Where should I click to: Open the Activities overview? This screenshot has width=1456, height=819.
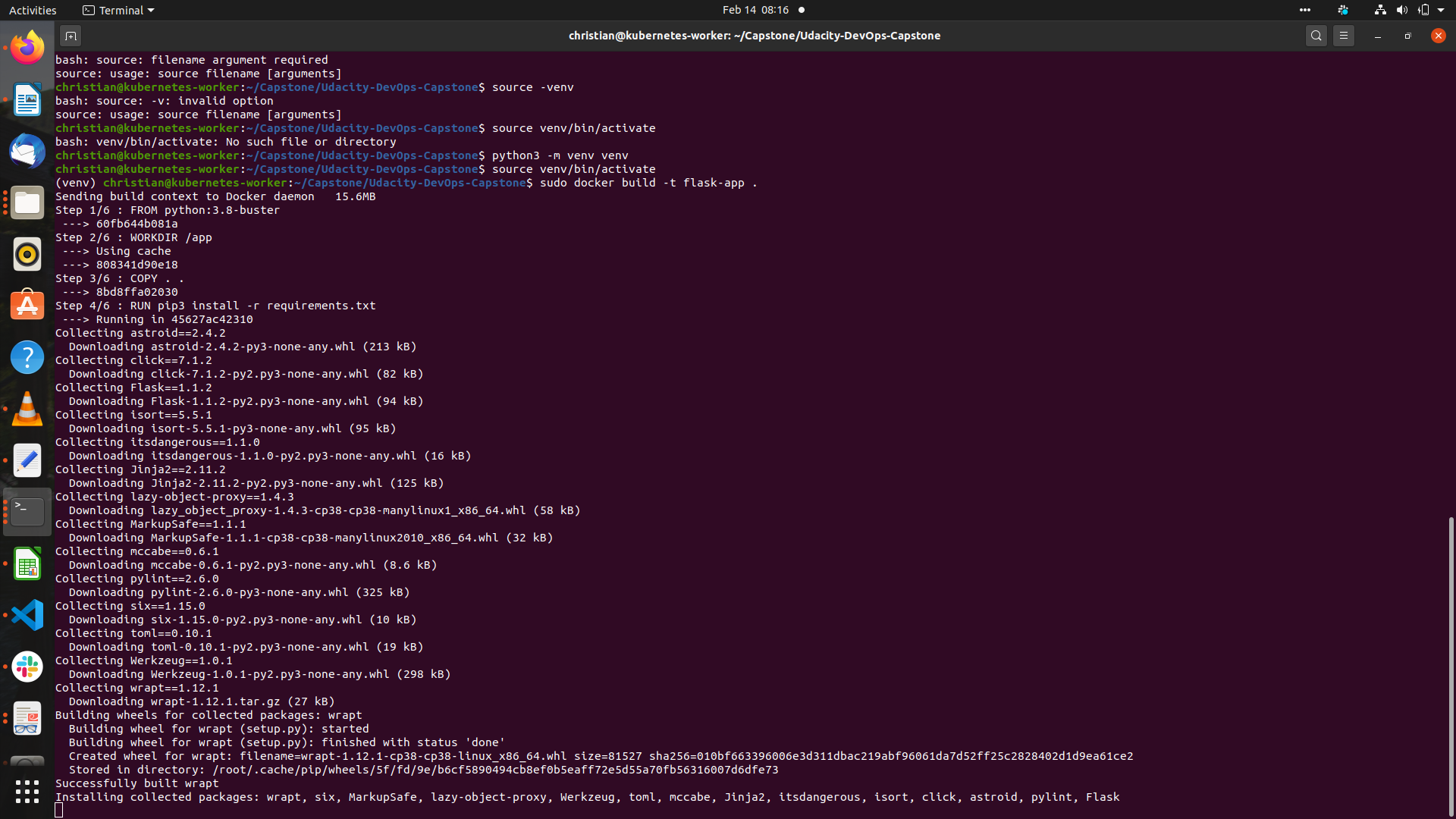click(33, 10)
